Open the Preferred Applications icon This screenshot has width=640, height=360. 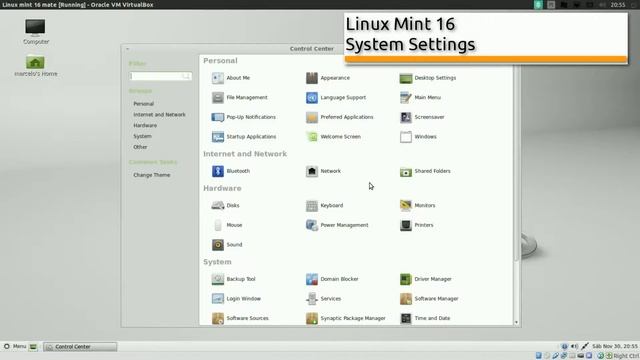click(312, 117)
